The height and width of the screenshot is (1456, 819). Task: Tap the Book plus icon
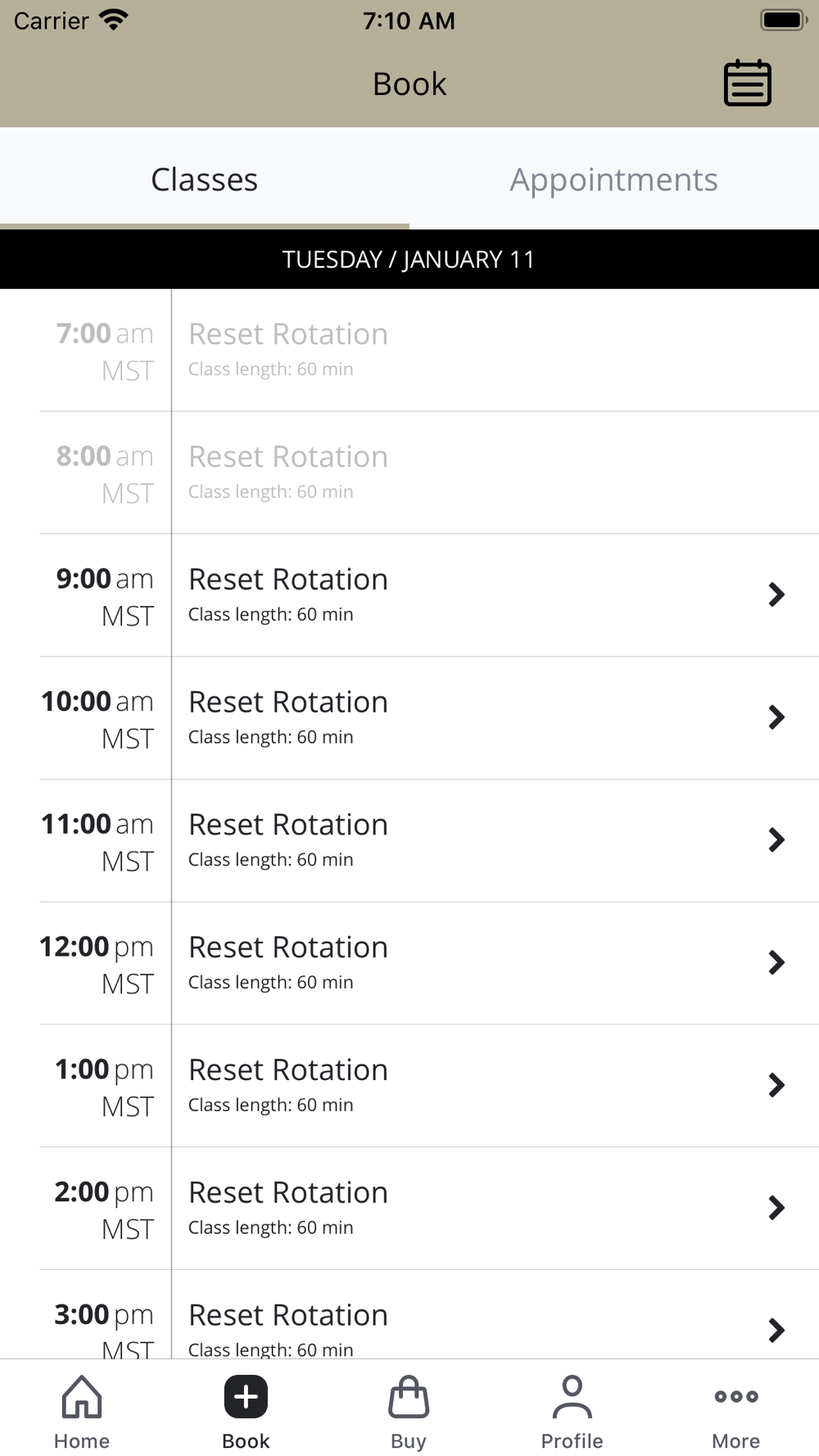(246, 1397)
